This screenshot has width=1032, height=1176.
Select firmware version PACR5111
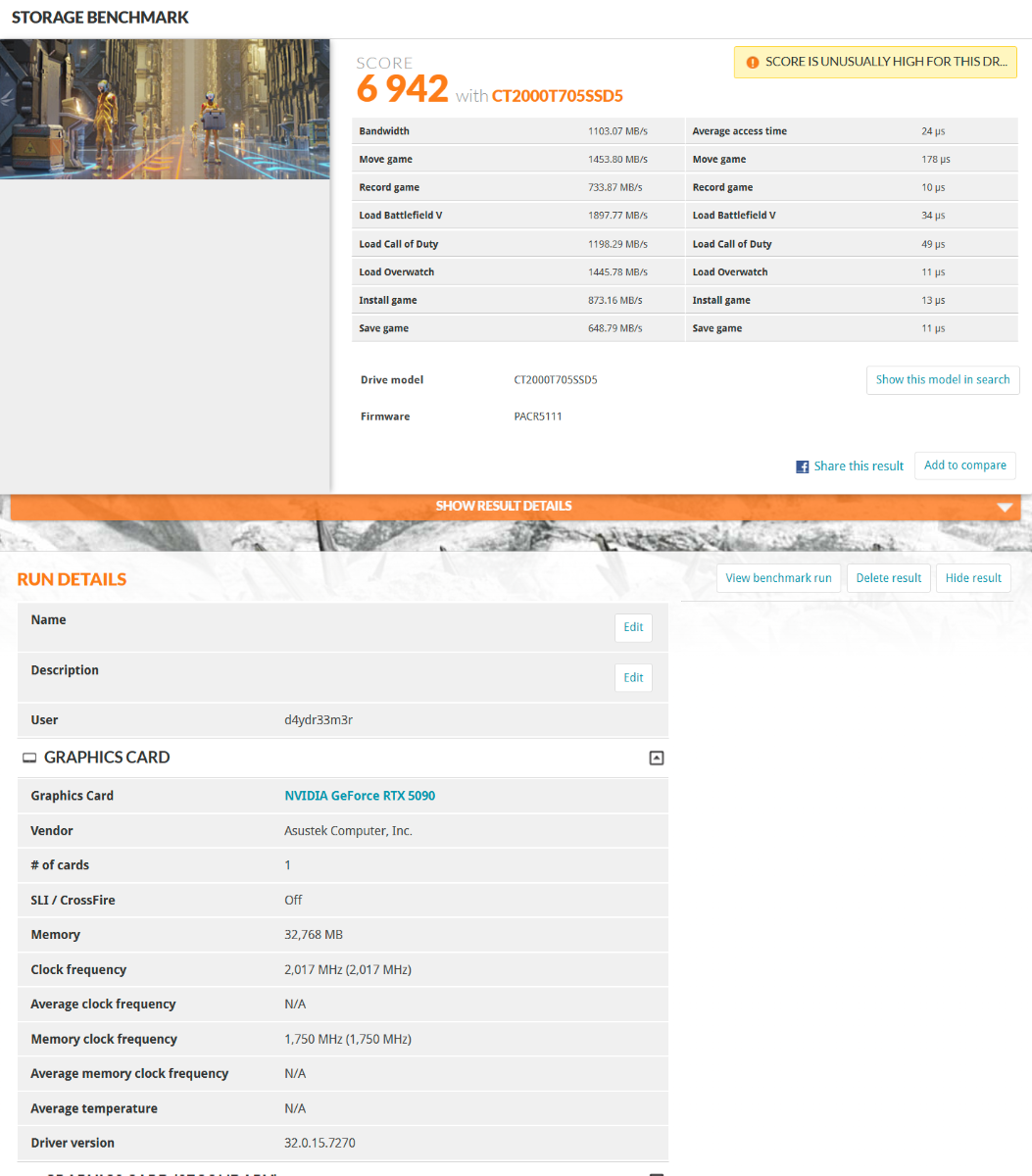click(538, 416)
